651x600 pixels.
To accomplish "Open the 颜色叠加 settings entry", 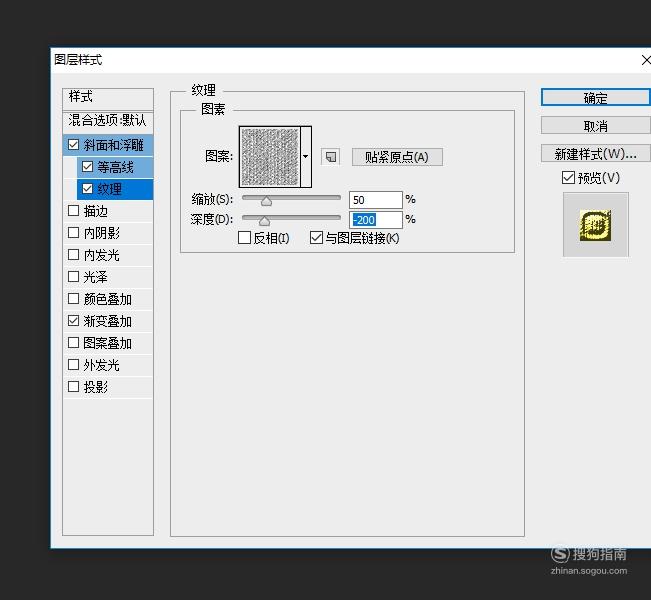I will point(108,299).
